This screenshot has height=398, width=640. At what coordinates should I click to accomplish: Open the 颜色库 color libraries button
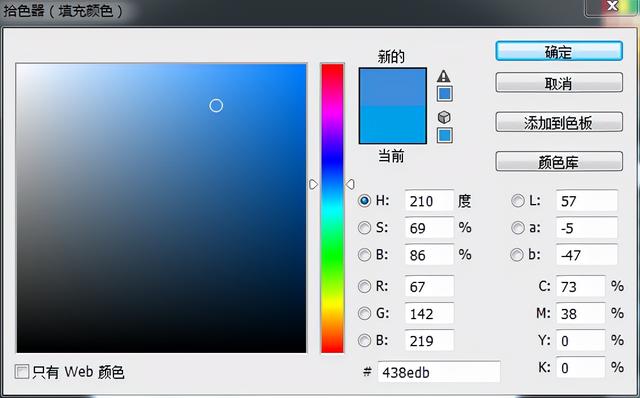click(559, 162)
